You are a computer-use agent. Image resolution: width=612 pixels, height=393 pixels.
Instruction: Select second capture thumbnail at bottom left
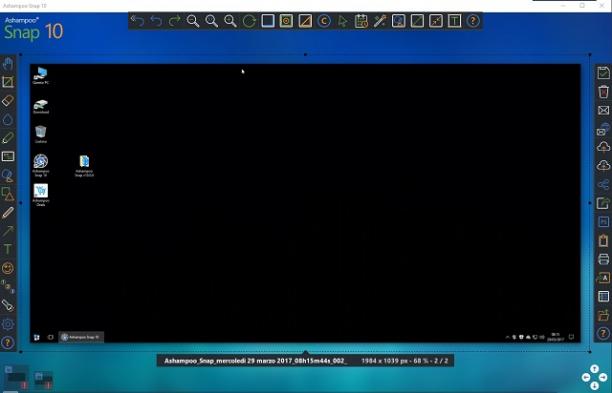[43, 380]
